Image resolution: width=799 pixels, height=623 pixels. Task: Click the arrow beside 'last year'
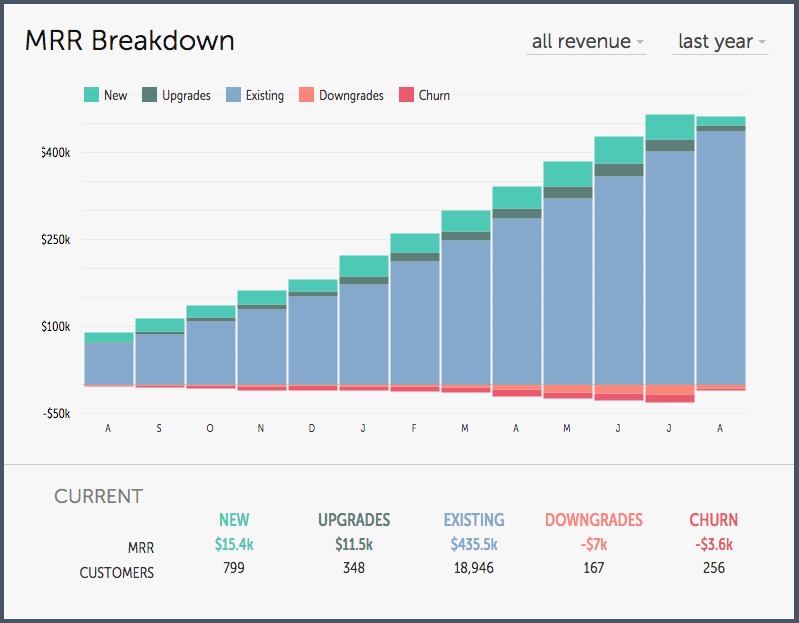(762, 42)
